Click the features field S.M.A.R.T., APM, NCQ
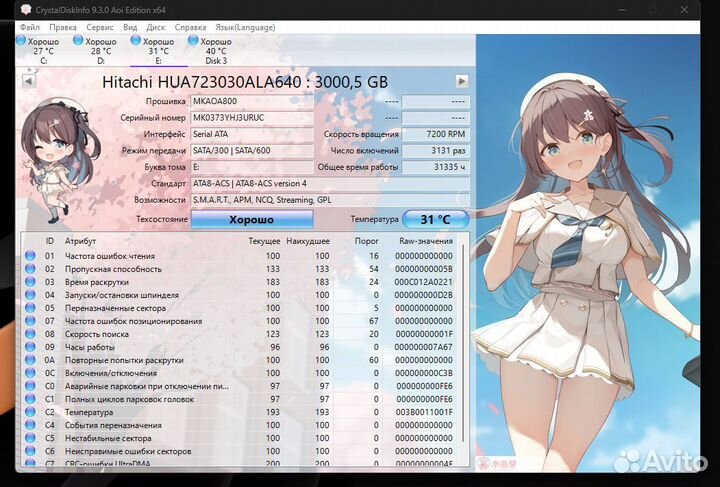This screenshot has width=720, height=487. coord(330,200)
